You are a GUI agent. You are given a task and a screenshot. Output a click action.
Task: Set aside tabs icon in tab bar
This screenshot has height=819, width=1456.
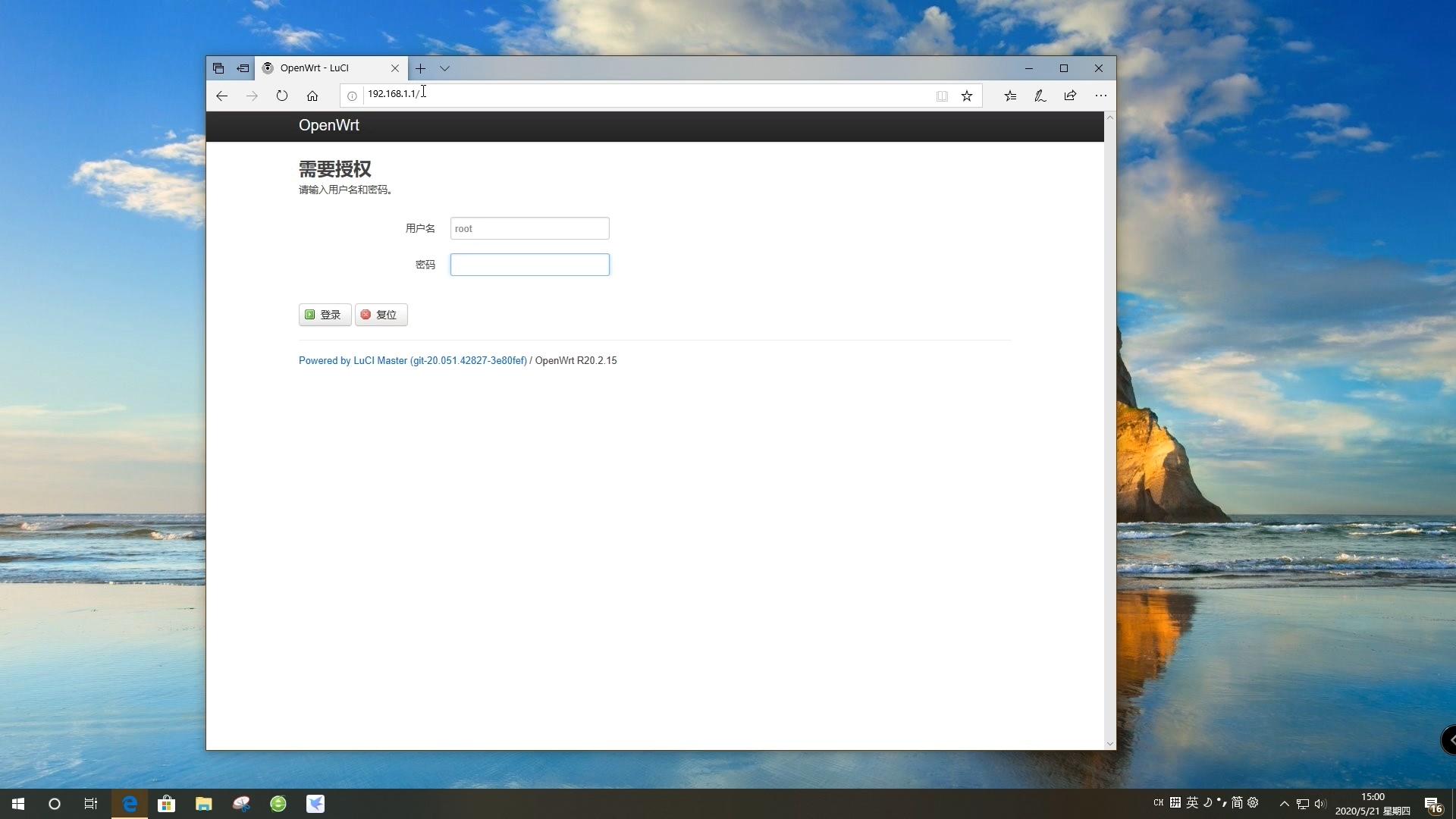point(243,68)
